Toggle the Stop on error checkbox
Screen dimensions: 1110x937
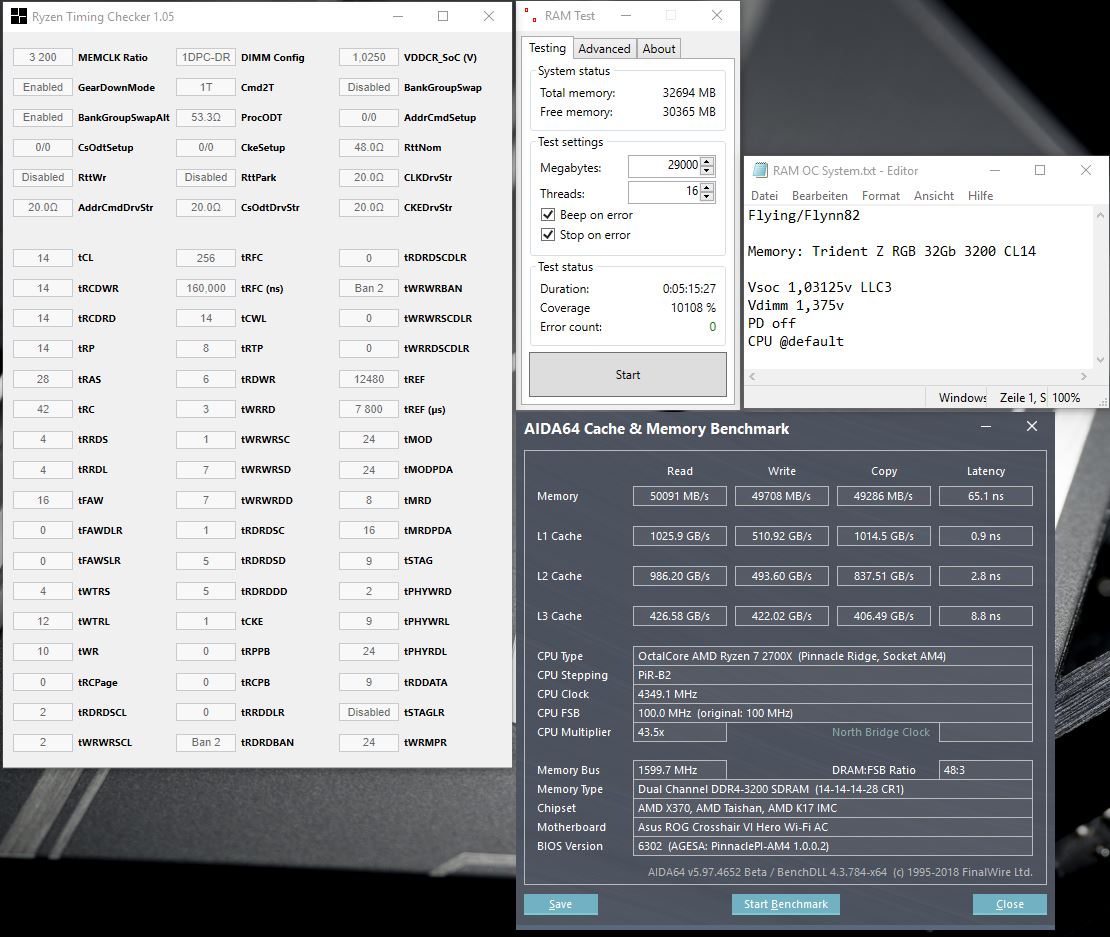pos(547,234)
